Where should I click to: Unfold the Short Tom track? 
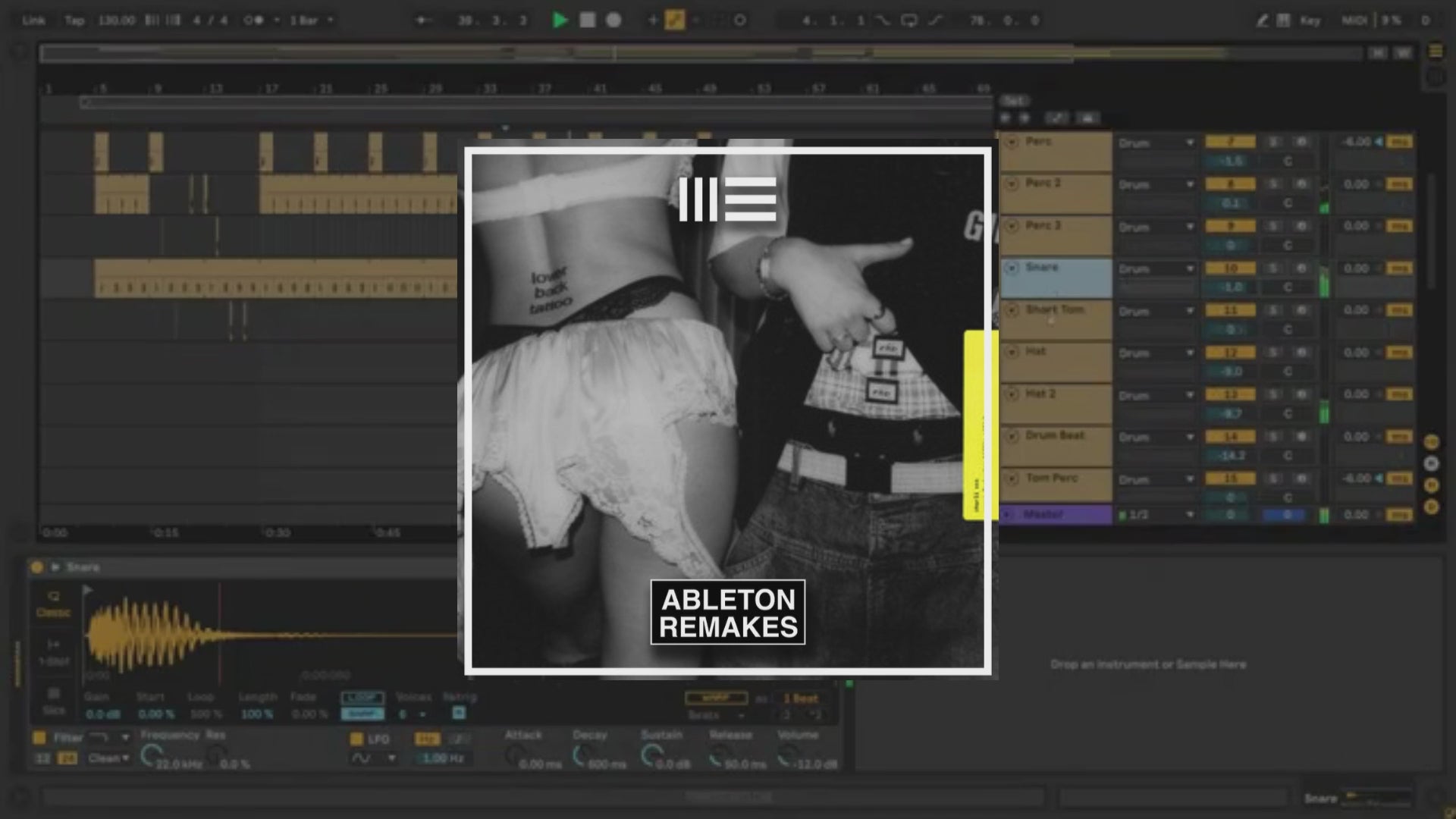pyautogui.click(x=1012, y=310)
